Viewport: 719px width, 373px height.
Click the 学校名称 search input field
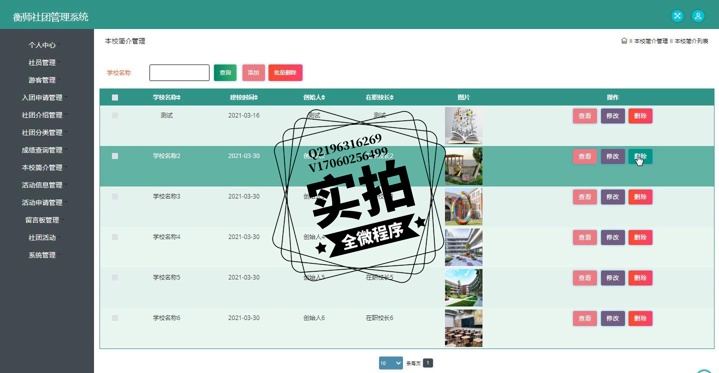(x=179, y=72)
